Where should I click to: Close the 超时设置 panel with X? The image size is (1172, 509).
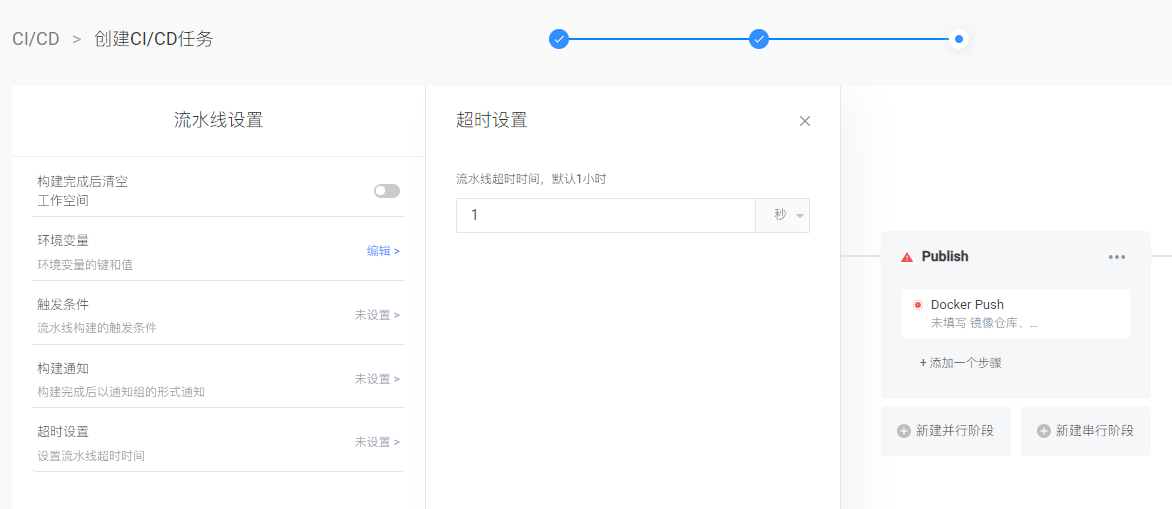pos(805,121)
